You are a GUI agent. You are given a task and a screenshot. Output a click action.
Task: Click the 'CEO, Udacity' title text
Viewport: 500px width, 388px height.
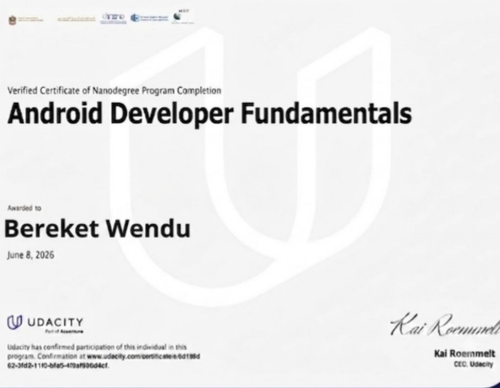click(473, 364)
